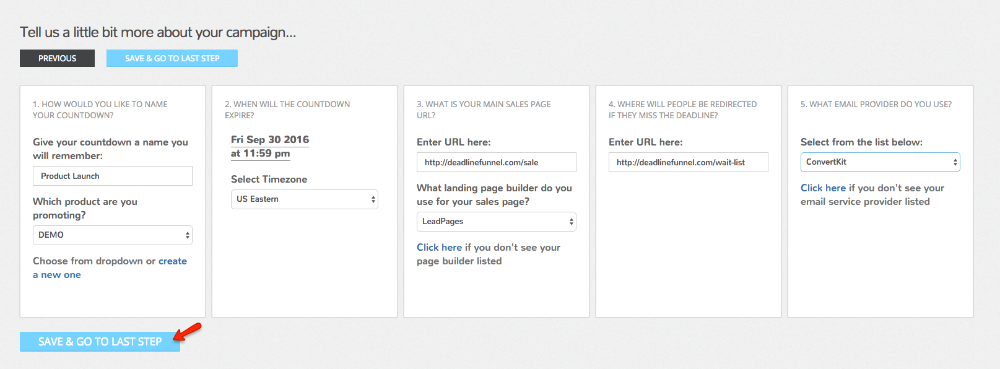Open the ConvertKit email provider dropdown
1000x369 pixels.
(x=880, y=162)
